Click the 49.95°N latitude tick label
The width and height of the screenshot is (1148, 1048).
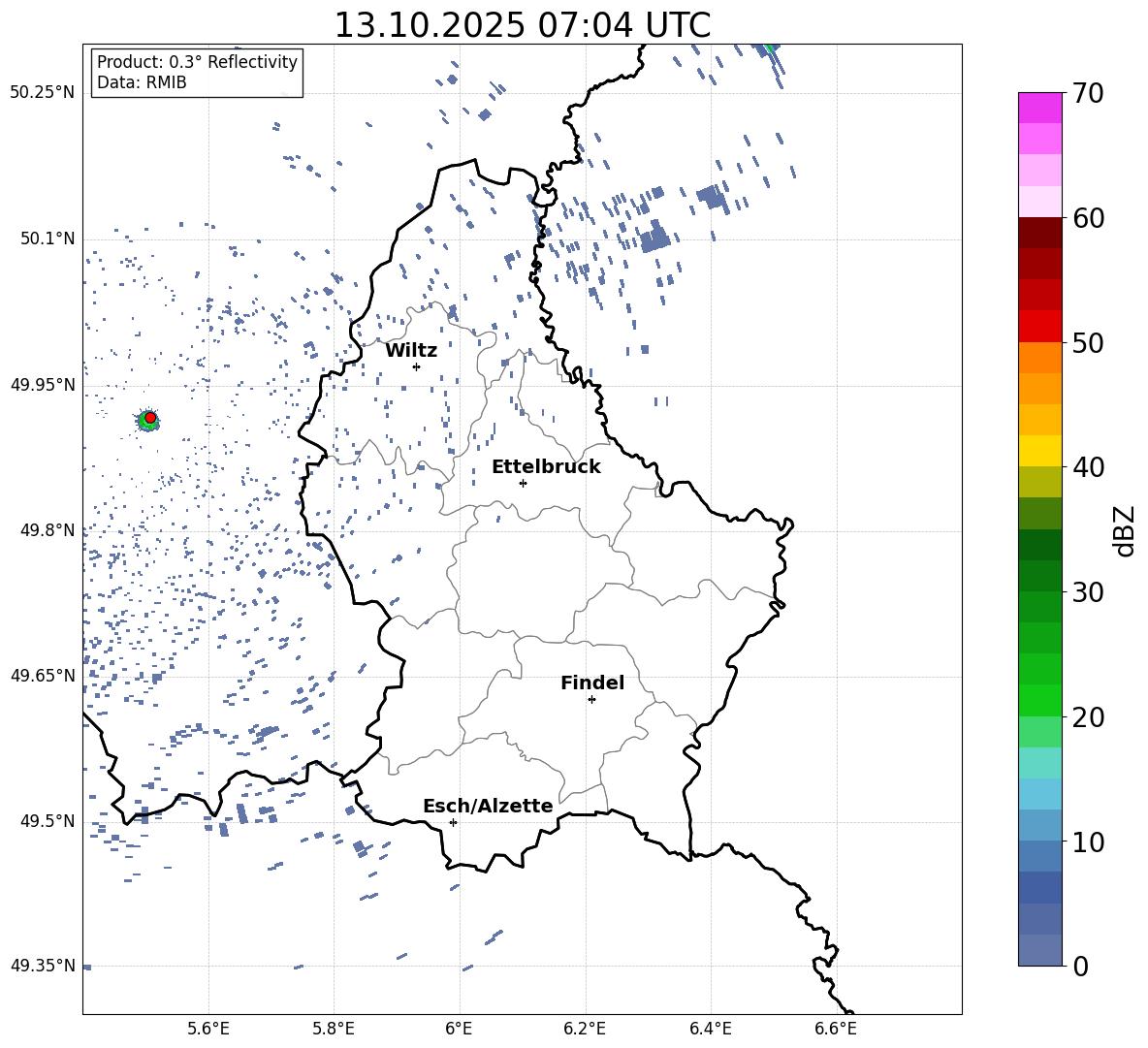coord(43,385)
